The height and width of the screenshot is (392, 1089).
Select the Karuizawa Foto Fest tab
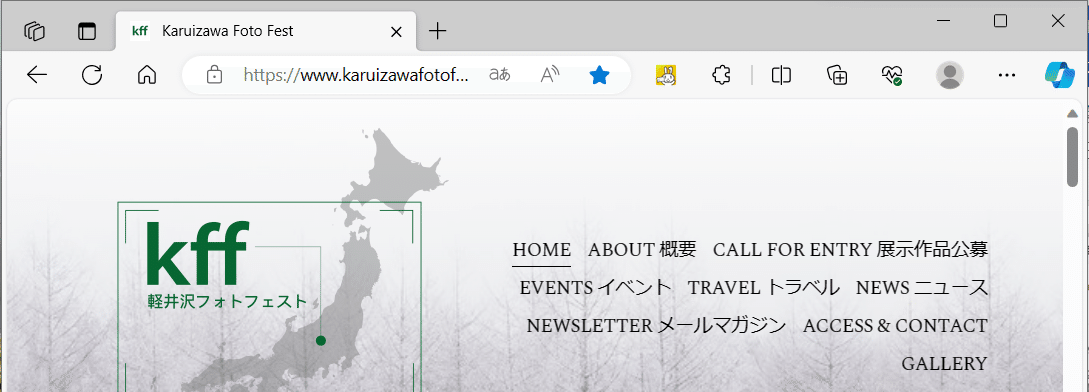click(x=266, y=31)
